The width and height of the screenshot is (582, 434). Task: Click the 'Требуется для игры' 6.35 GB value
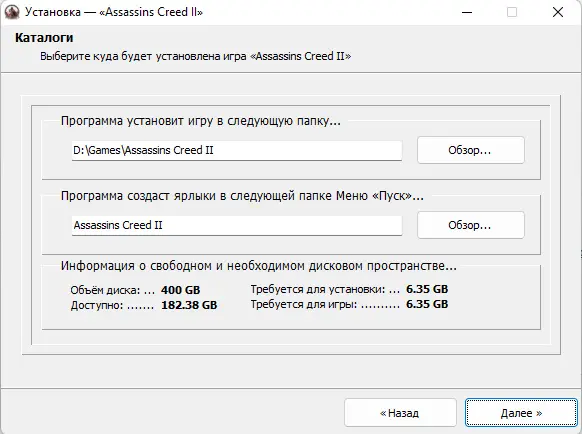tap(427, 304)
